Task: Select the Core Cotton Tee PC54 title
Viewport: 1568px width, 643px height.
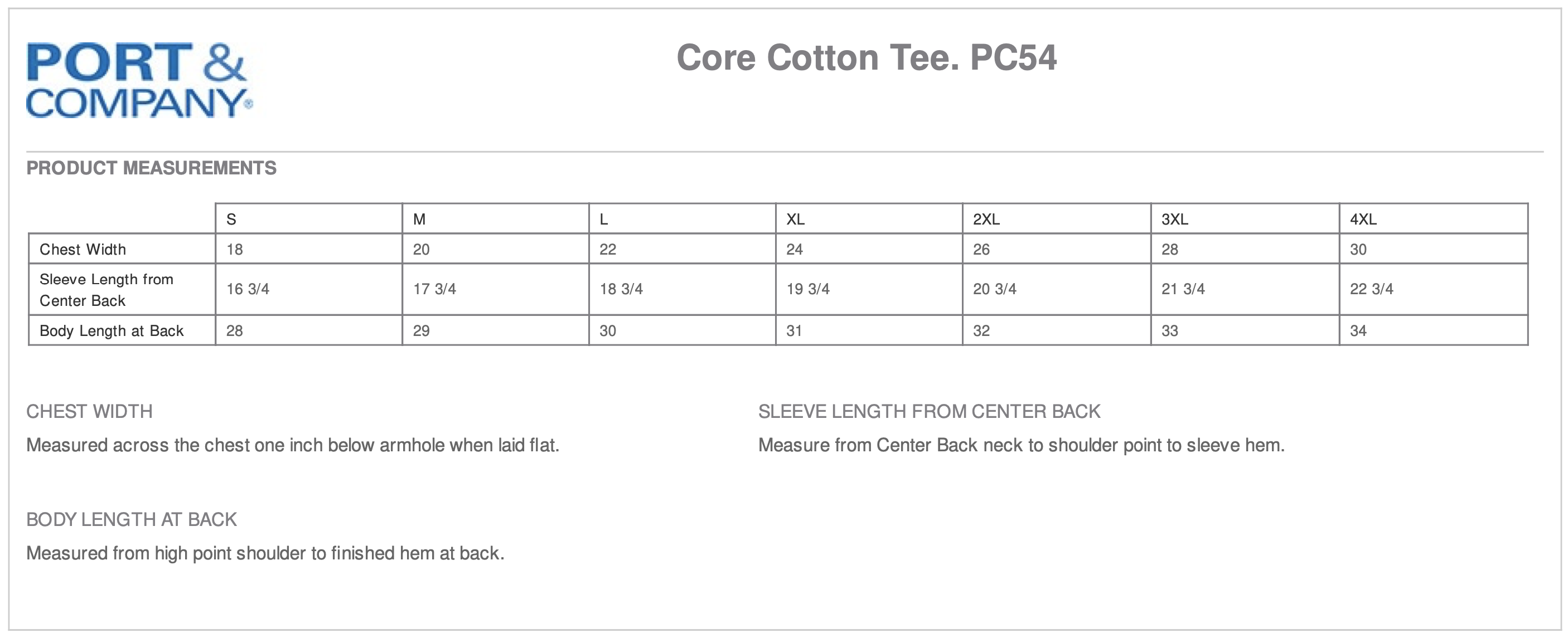Action: (866, 58)
